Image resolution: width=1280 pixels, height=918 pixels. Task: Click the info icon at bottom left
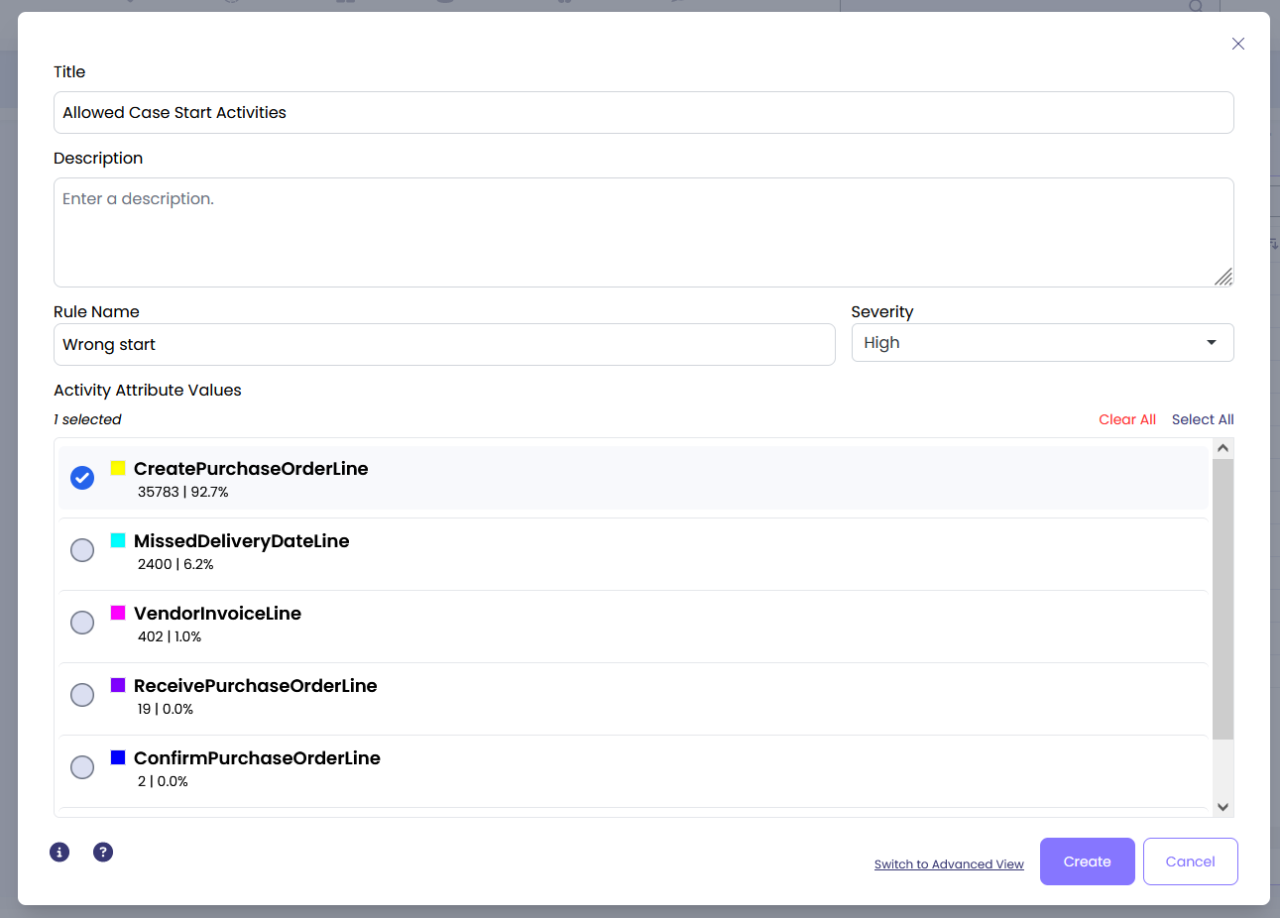coord(60,852)
